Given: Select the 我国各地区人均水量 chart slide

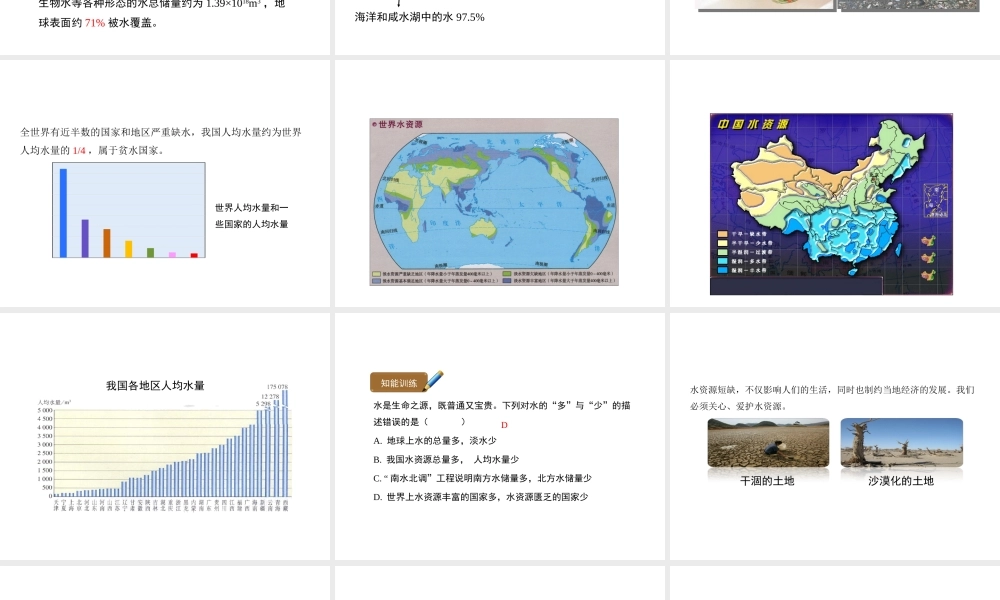Looking at the screenshot, I should click(165, 436).
